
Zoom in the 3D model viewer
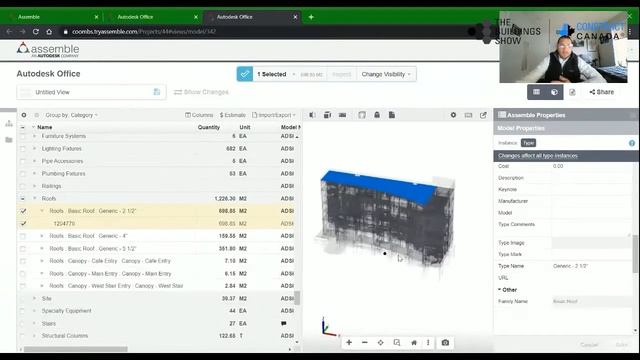click(349, 342)
